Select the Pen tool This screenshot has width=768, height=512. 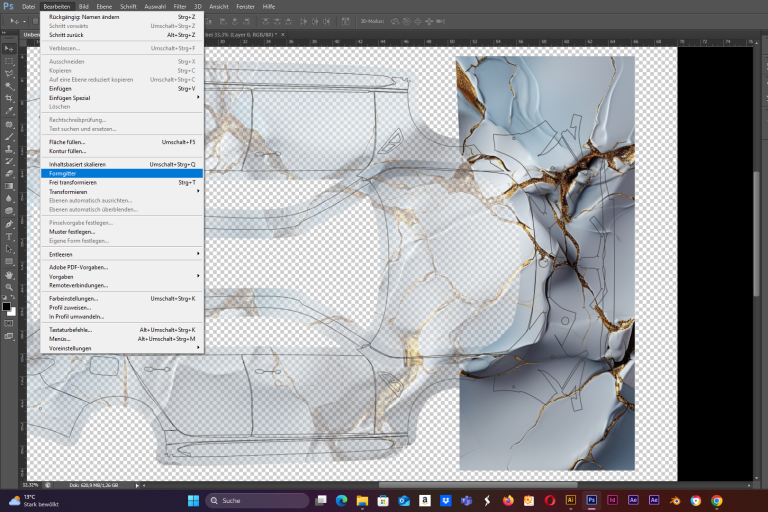[9, 224]
